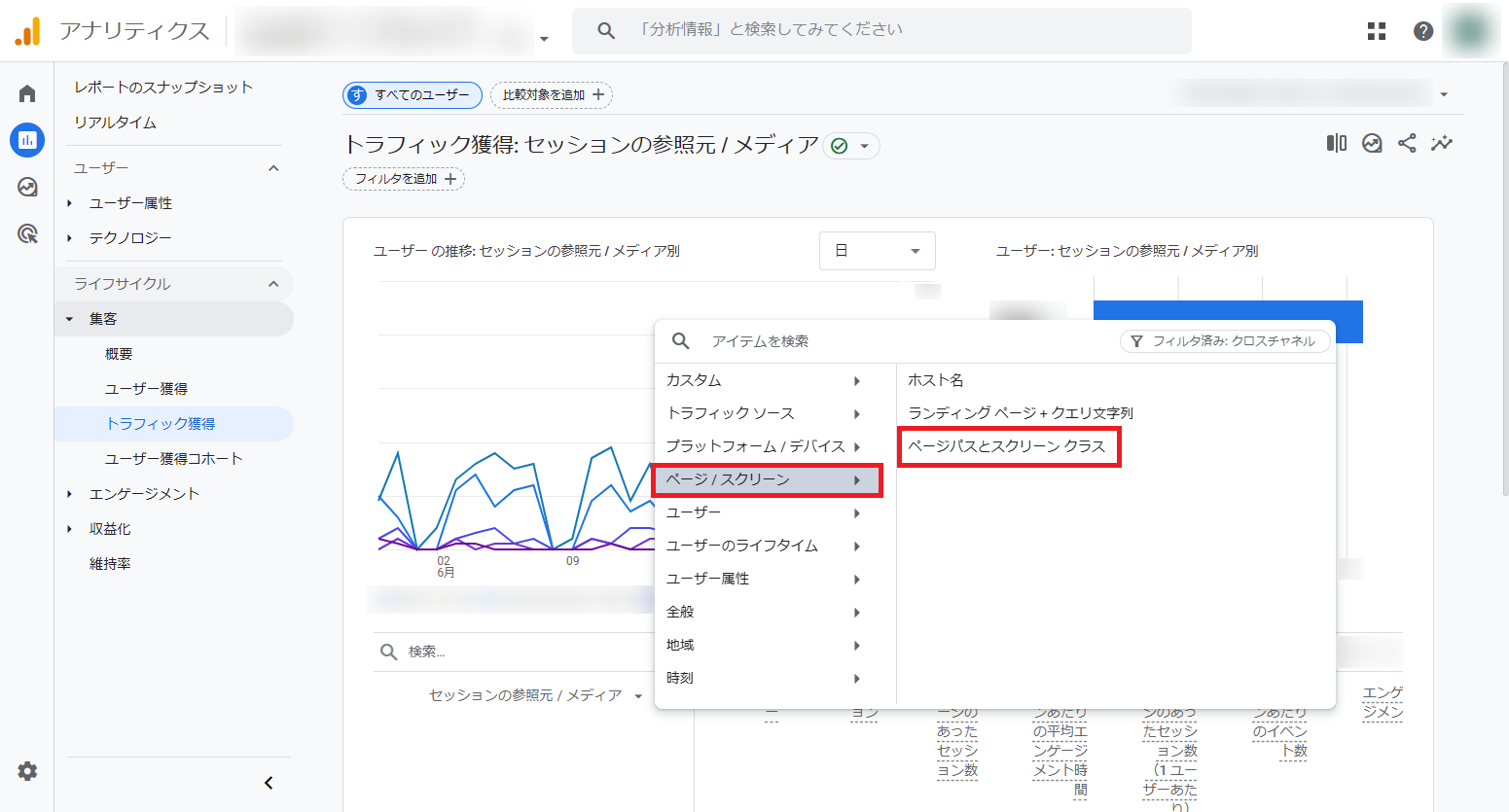The width and height of the screenshot is (1509, 812).
Task: Open the Insights sparkline icon
Action: (1442, 143)
